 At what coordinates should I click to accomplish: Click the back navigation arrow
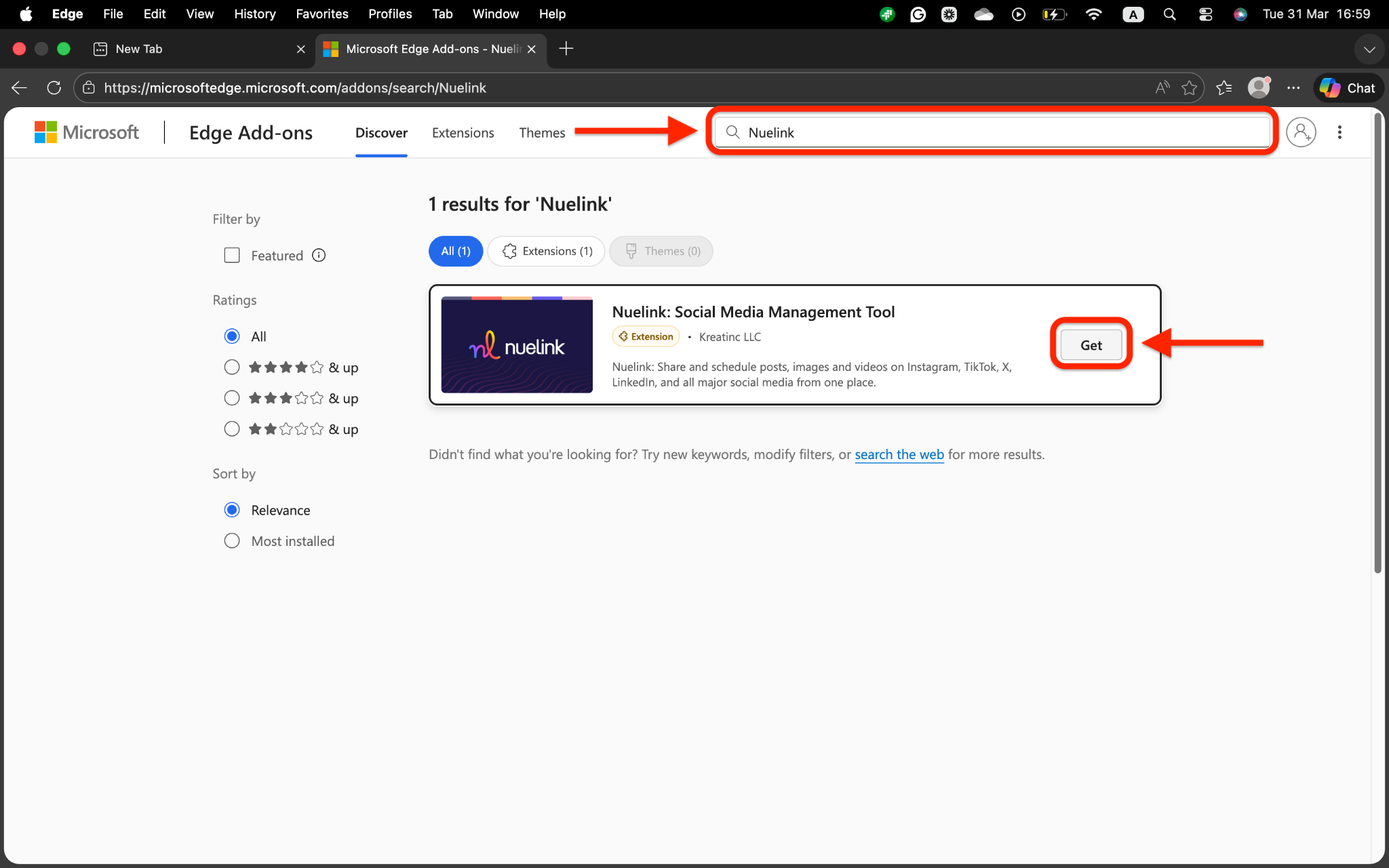point(19,88)
